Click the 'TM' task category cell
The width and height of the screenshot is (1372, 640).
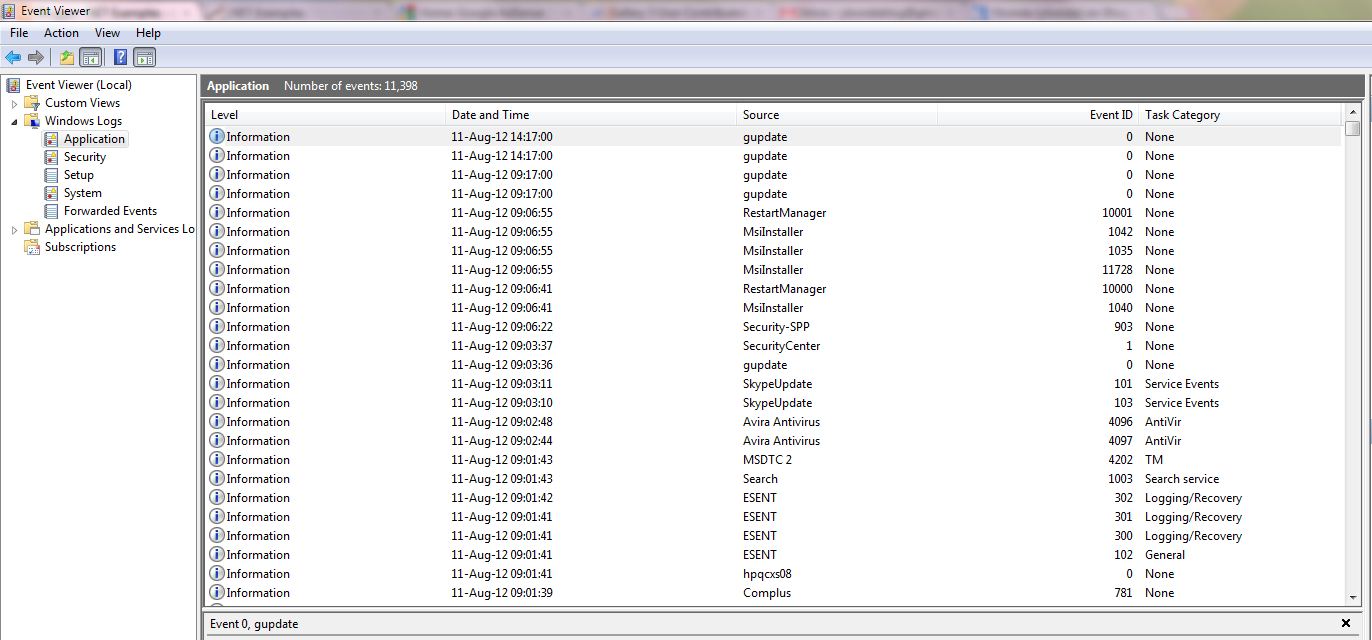1154,460
